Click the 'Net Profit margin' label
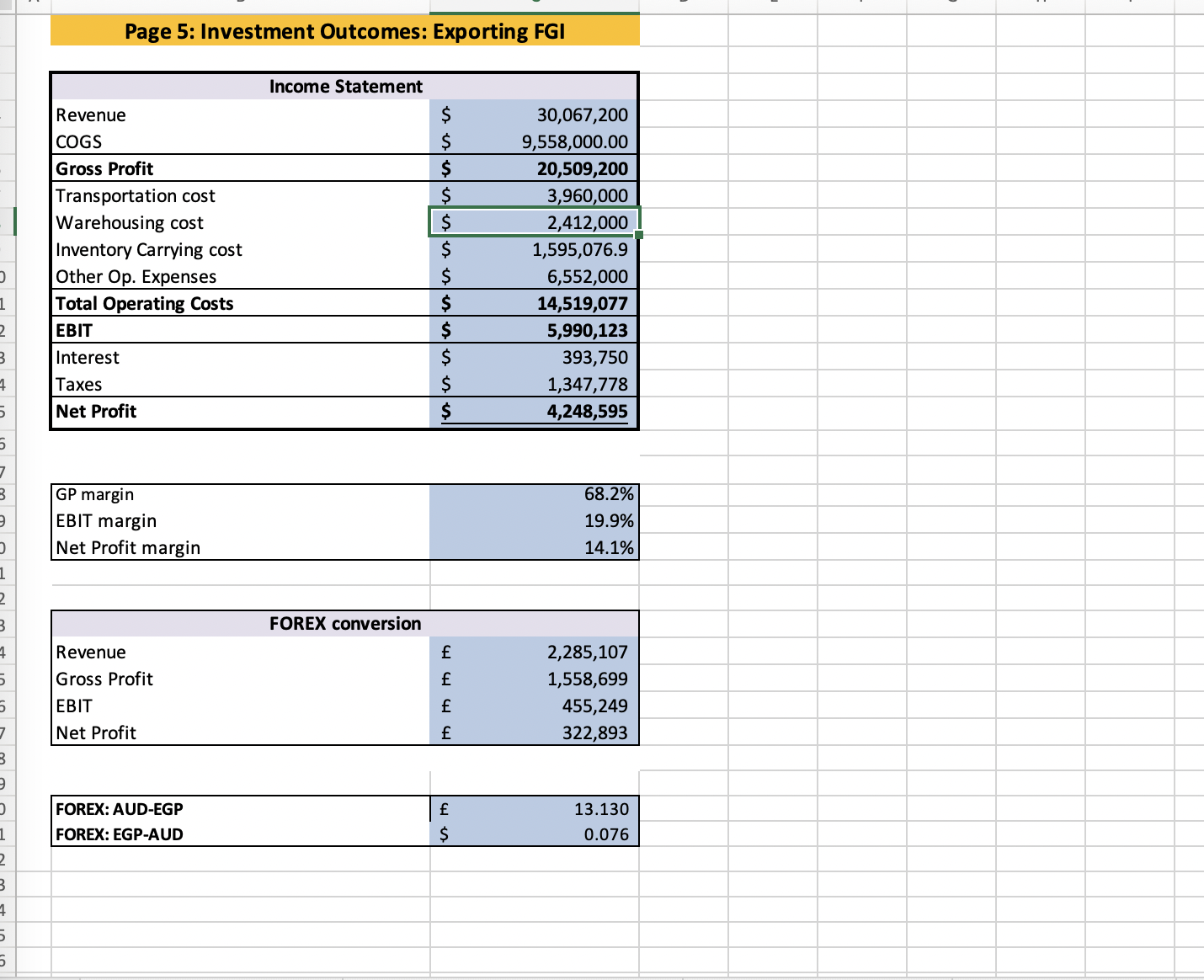Screen dimensions: 1204x980 tap(128, 548)
